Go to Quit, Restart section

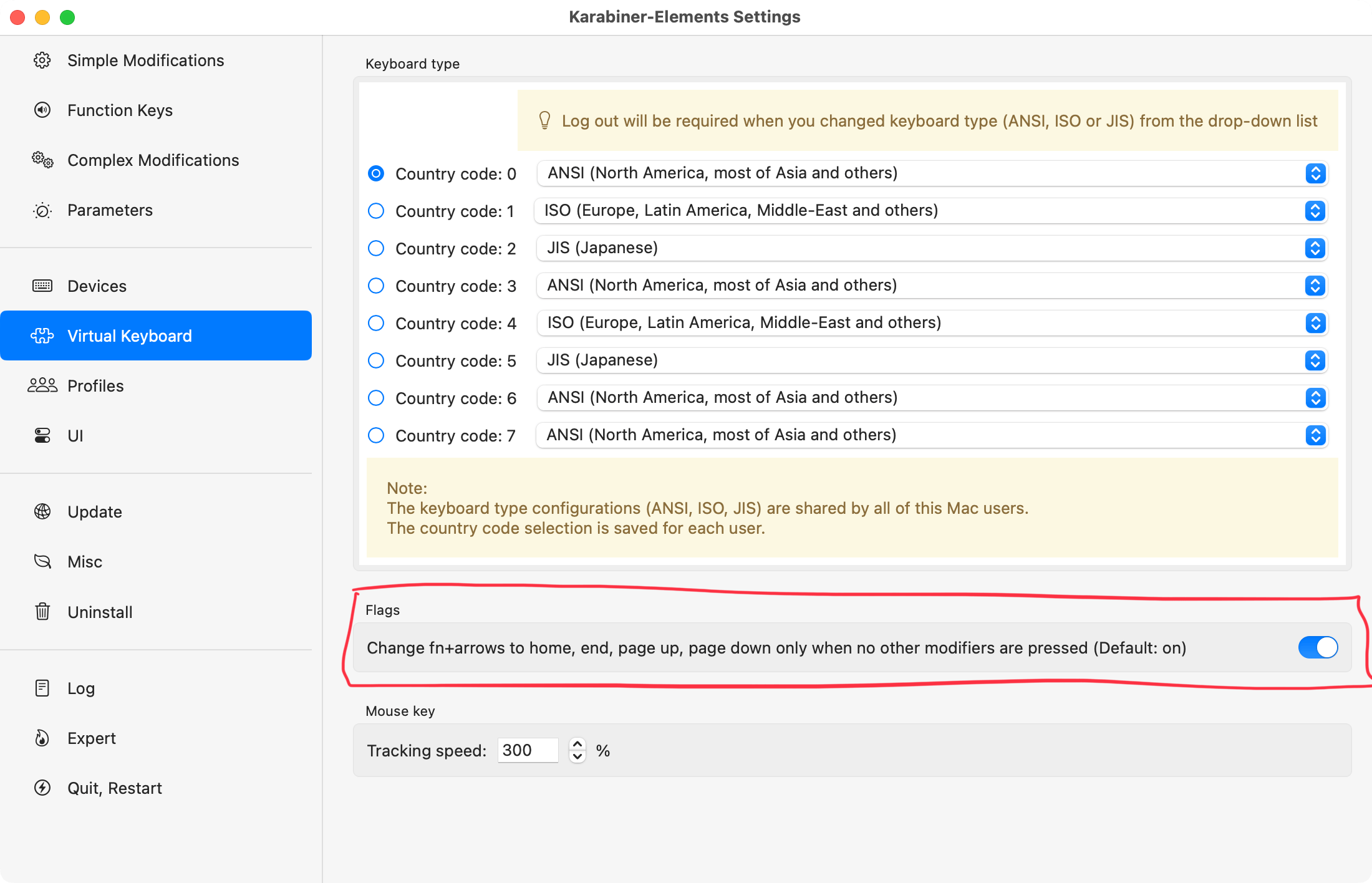point(115,788)
